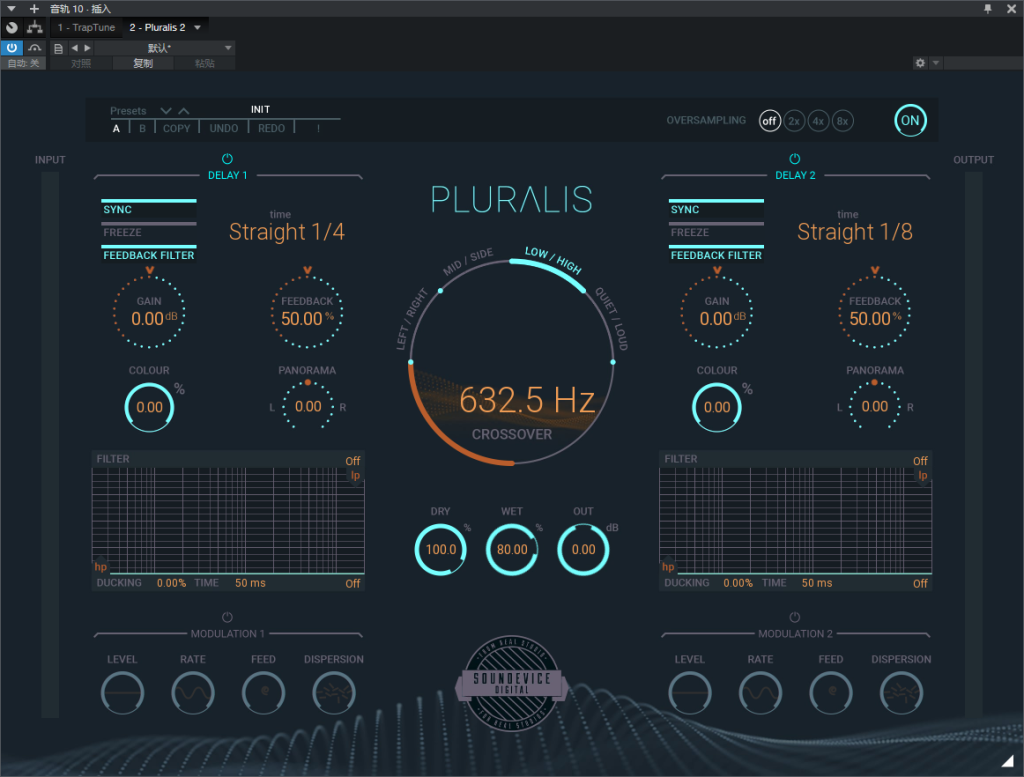The height and width of the screenshot is (777, 1024).
Task: Click the COPY button
Action: click(176, 129)
